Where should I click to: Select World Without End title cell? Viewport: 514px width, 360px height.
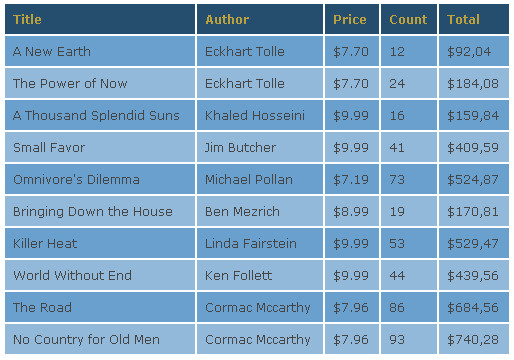(x=100, y=275)
